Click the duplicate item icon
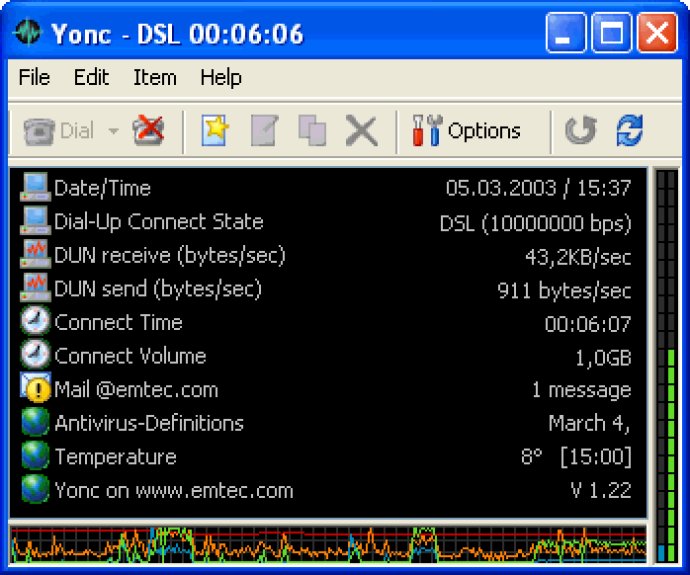The height and width of the screenshot is (575, 690). (x=312, y=130)
